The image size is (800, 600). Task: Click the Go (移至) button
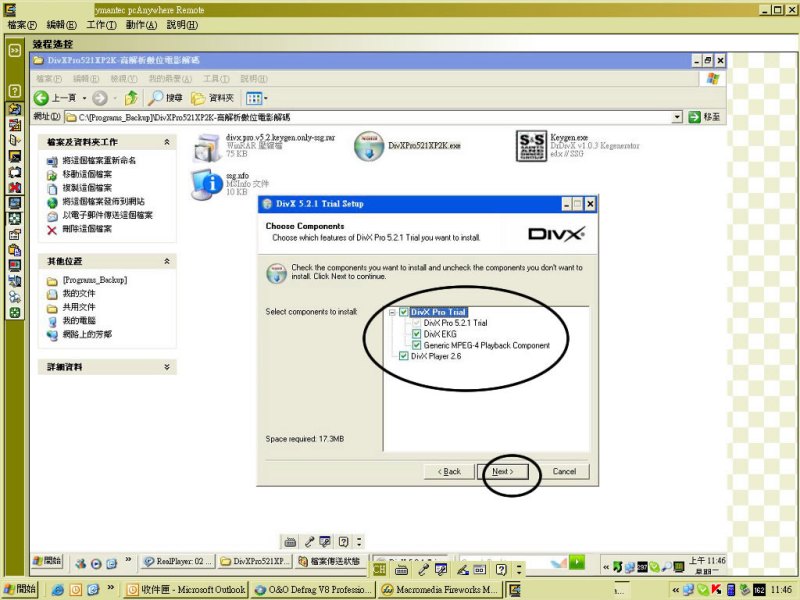point(705,117)
